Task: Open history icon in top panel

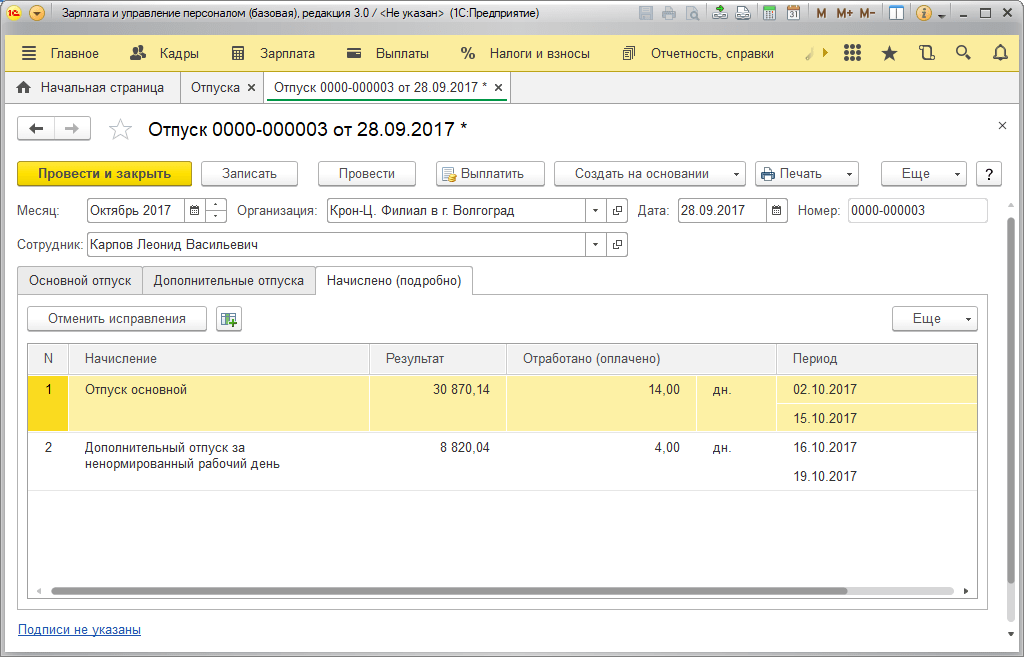Action: 927,54
